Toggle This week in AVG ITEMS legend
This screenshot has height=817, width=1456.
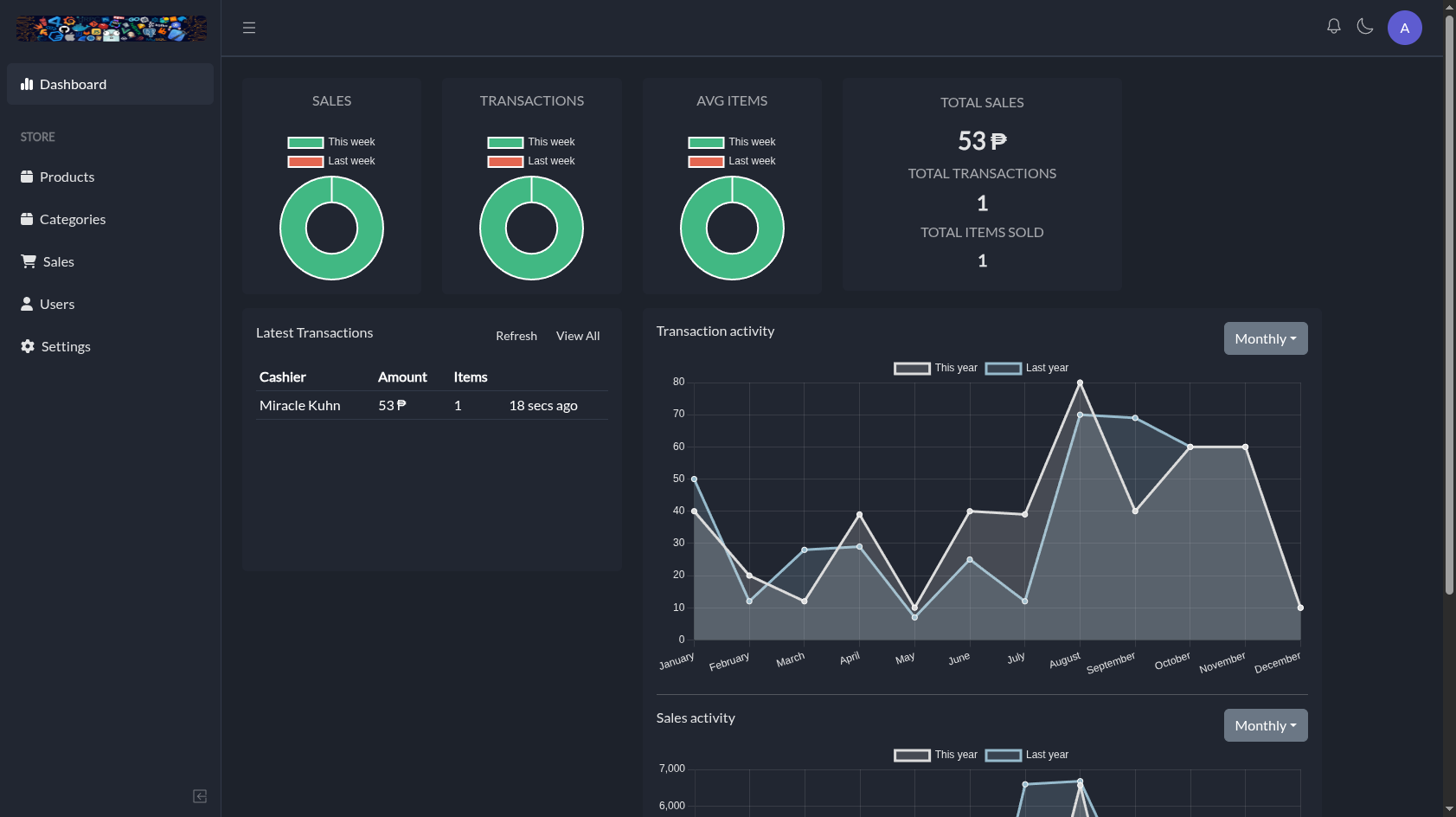click(732, 142)
